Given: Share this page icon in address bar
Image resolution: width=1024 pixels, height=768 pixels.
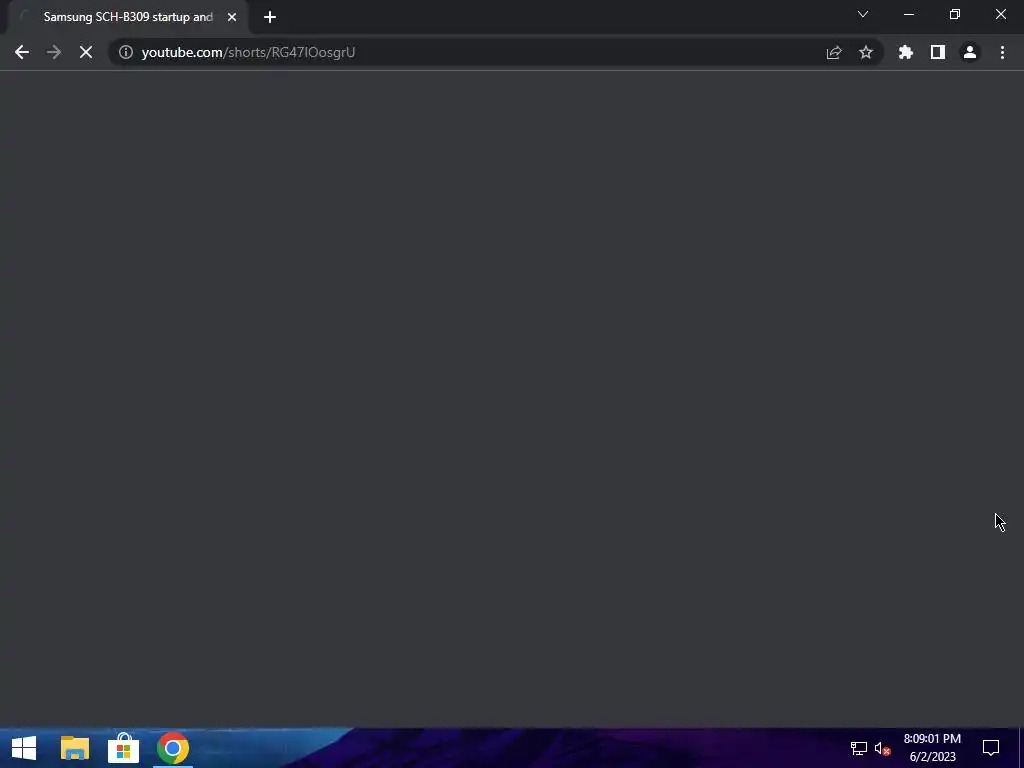Looking at the screenshot, I should point(834,52).
